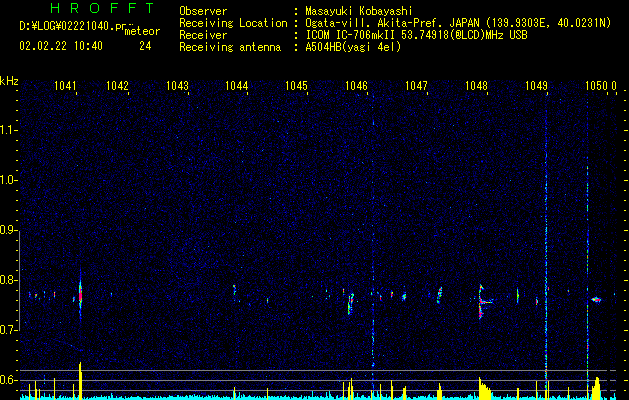The height and width of the screenshot is (400, 629).
Task: Click the A504HB(yagi 4el) antenna text
Action: pyautogui.click(x=353, y=47)
